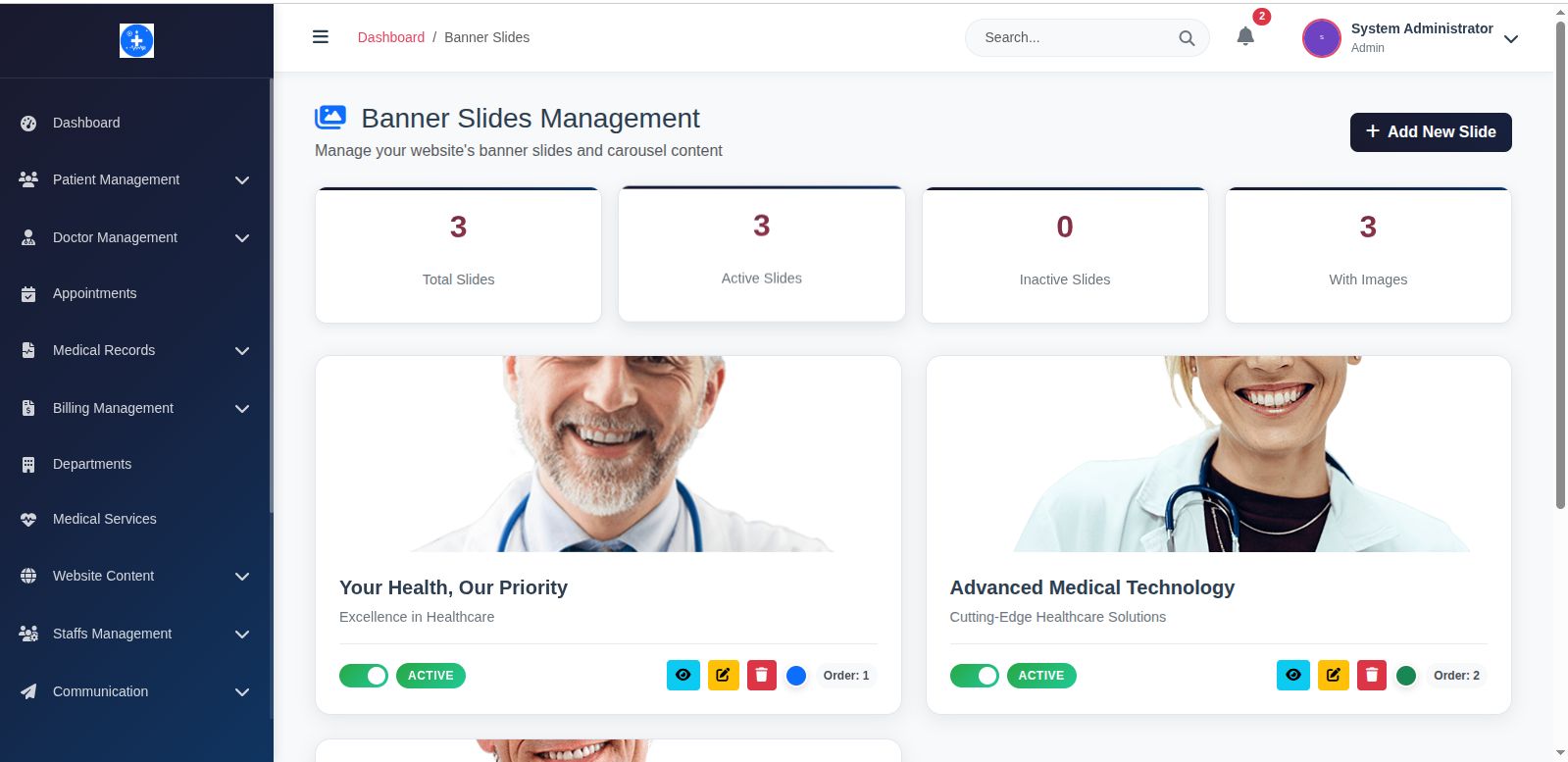Screen dimensions: 1568x762
Task: Click the Inactive Slides stat card
Action: tap(1065, 255)
